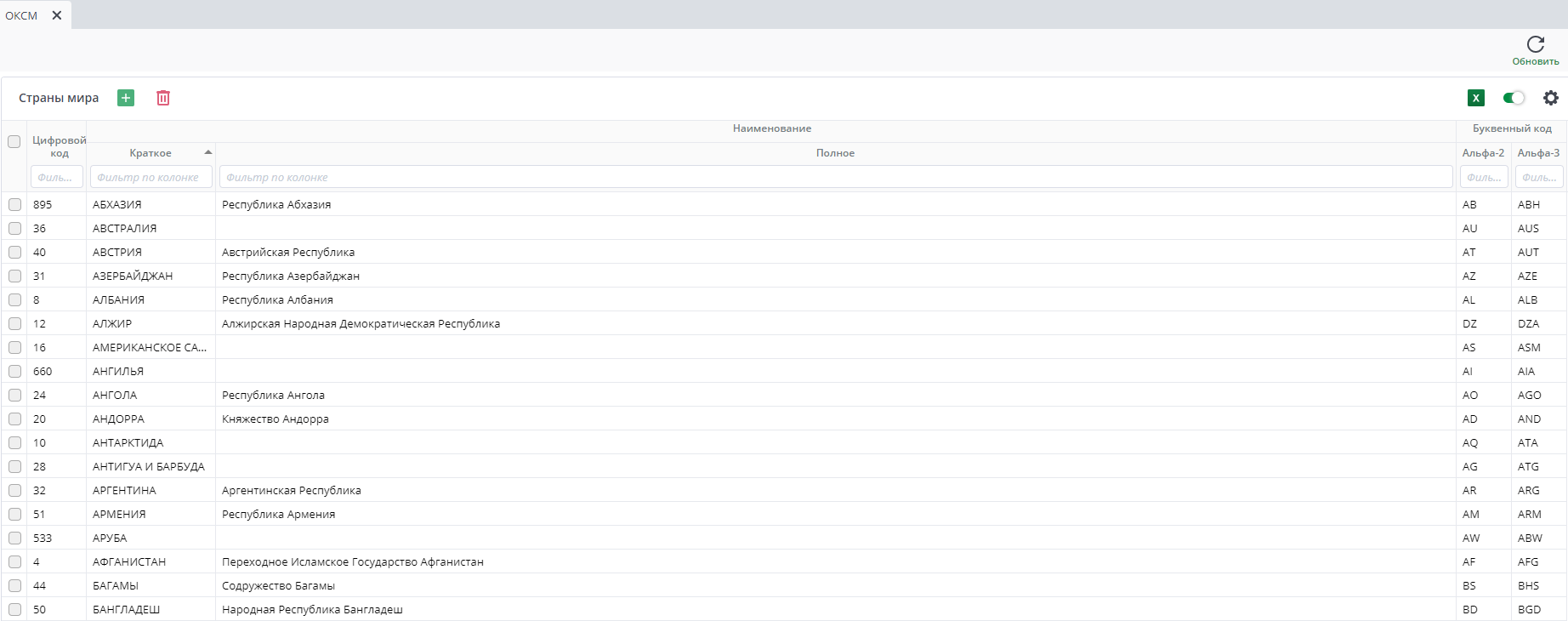Click the AF alpha-2 code cell

(1484, 561)
